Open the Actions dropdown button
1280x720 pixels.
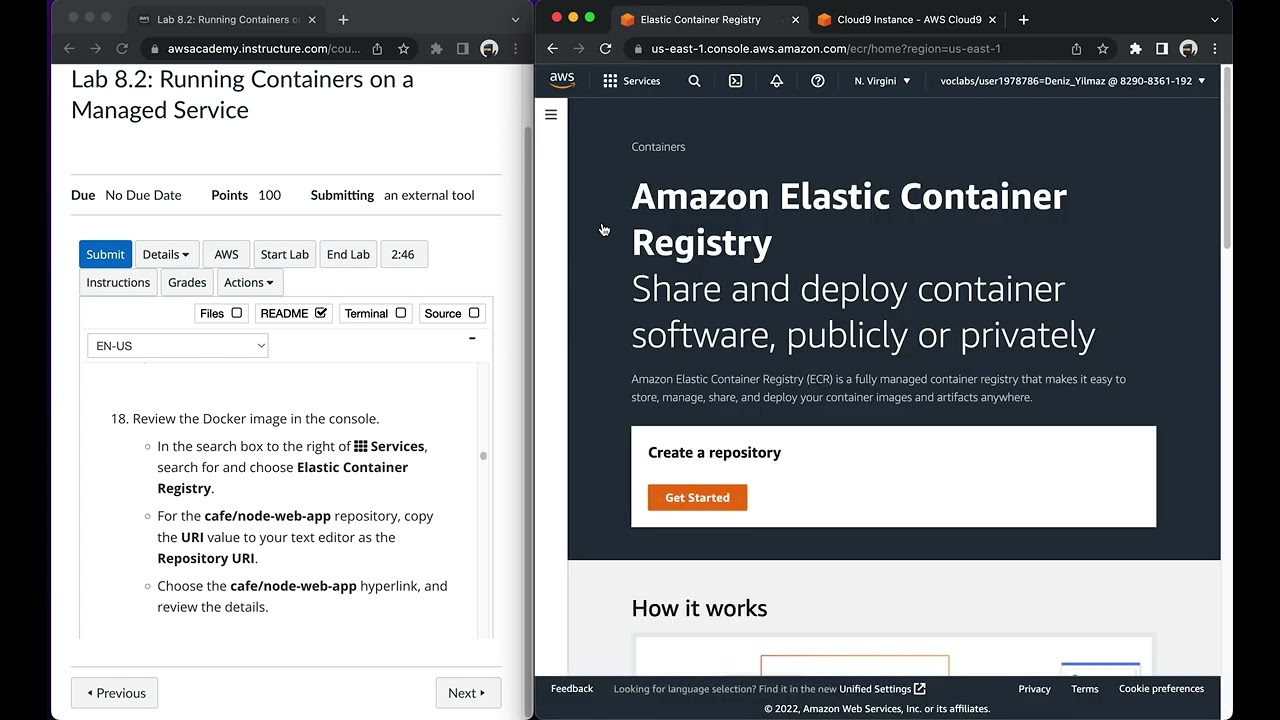pos(249,282)
